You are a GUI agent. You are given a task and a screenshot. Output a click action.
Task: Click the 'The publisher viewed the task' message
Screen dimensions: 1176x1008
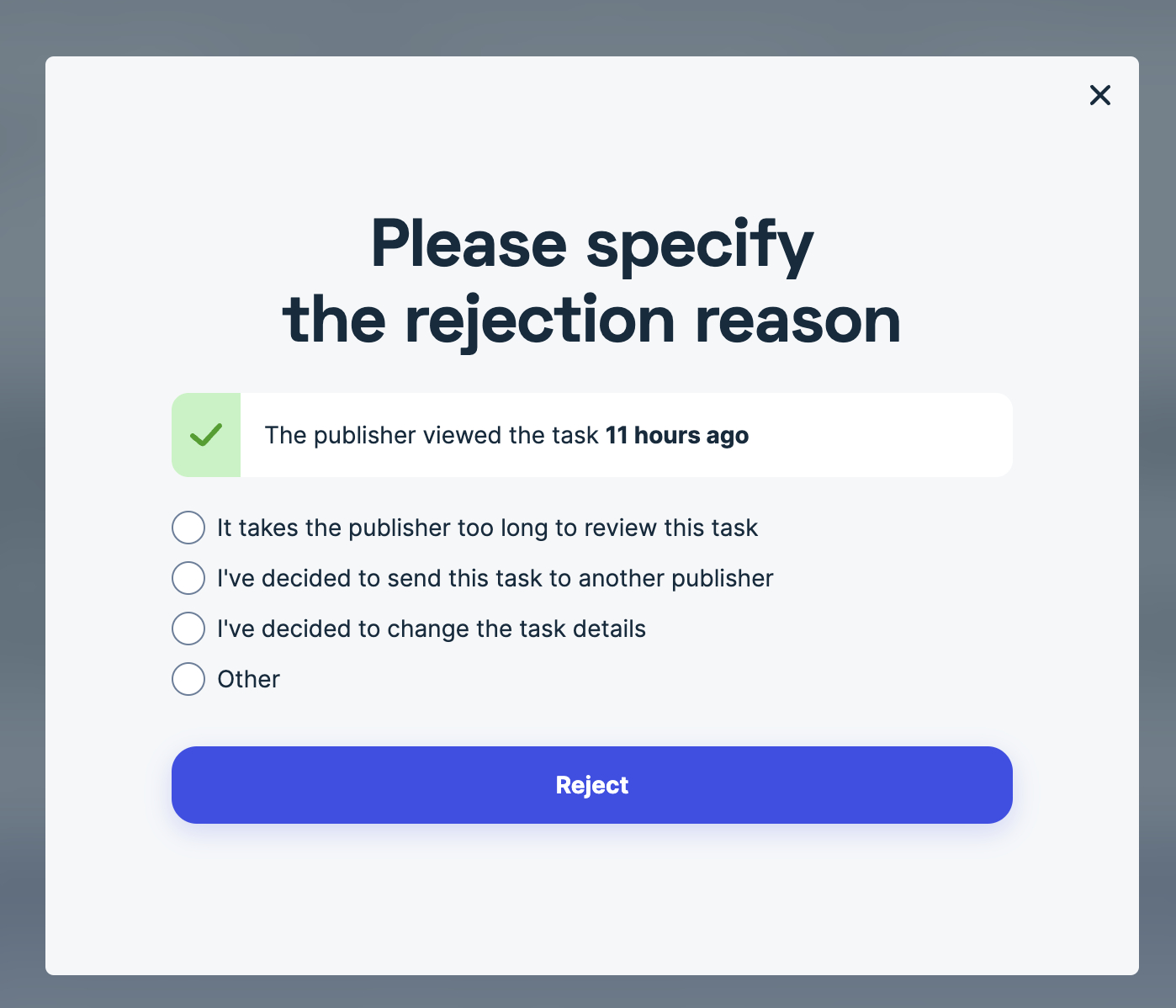click(x=431, y=435)
